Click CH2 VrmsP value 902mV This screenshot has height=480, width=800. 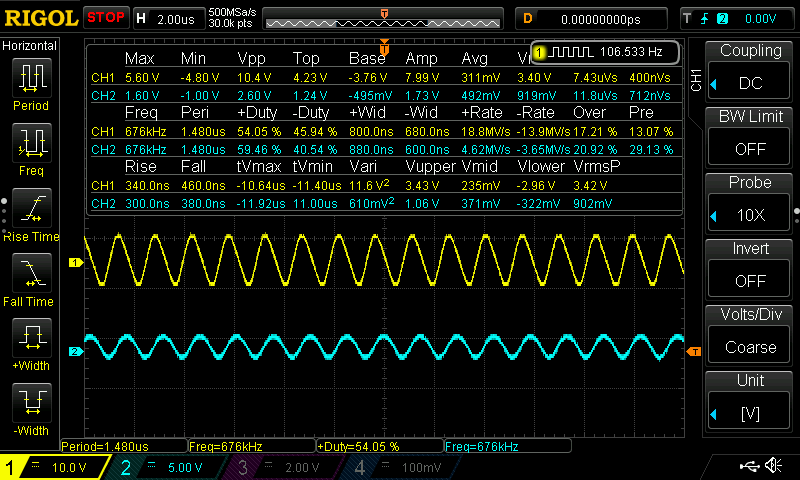(593, 204)
